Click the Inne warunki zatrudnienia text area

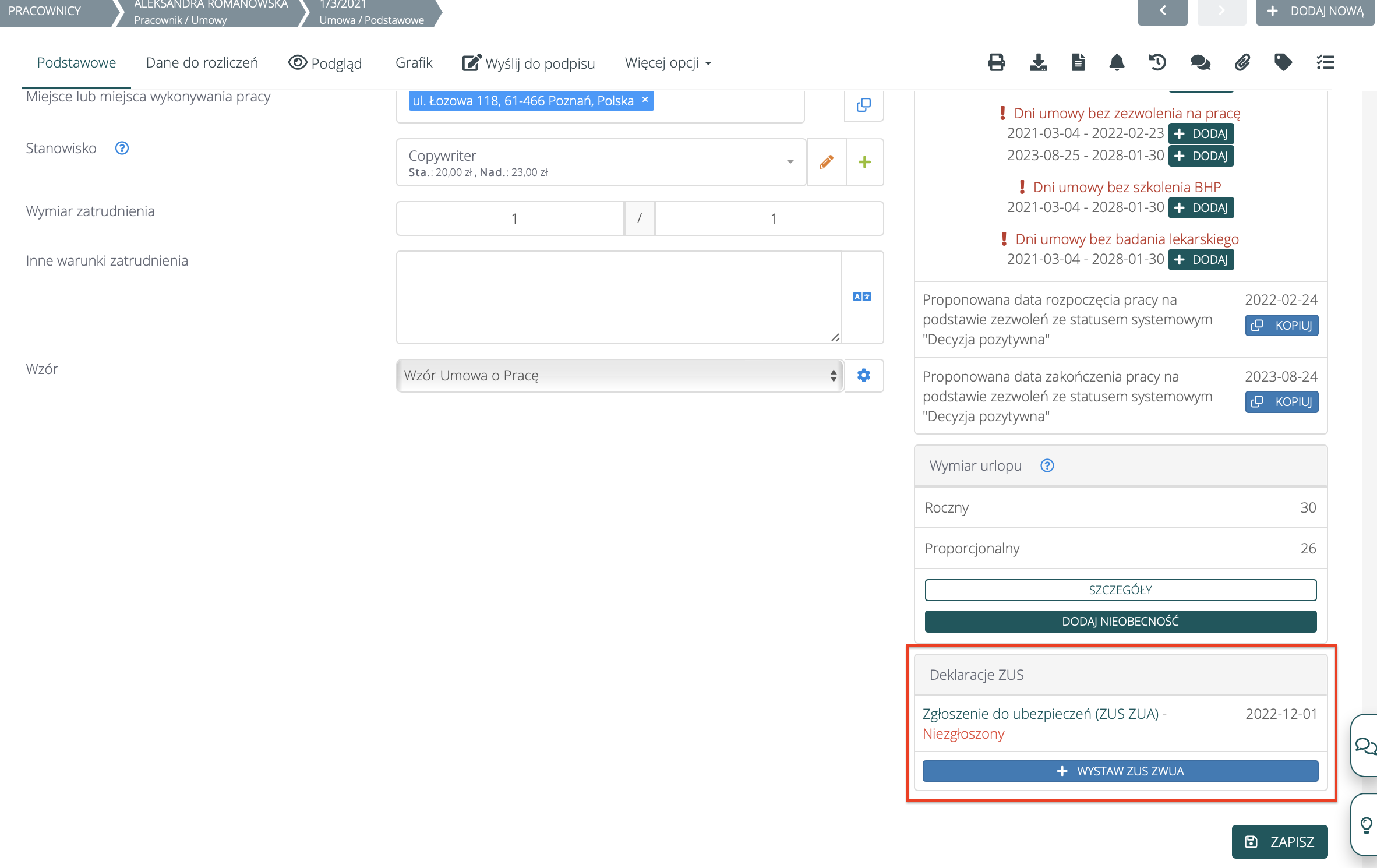pyautogui.click(x=619, y=297)
